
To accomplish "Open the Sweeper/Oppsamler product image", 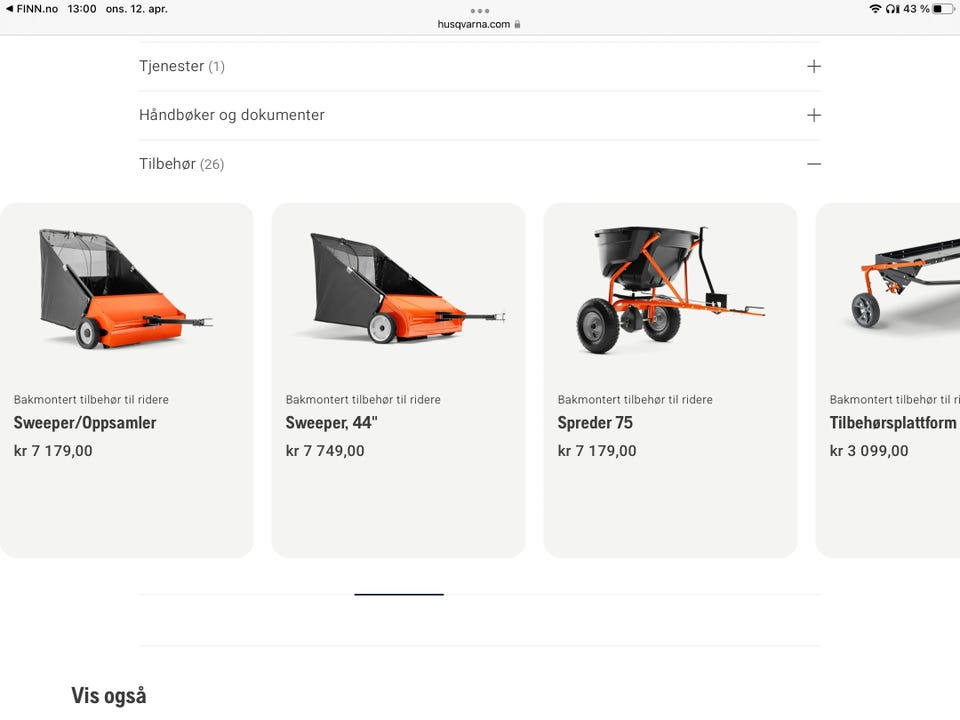I will click(126, 289).
